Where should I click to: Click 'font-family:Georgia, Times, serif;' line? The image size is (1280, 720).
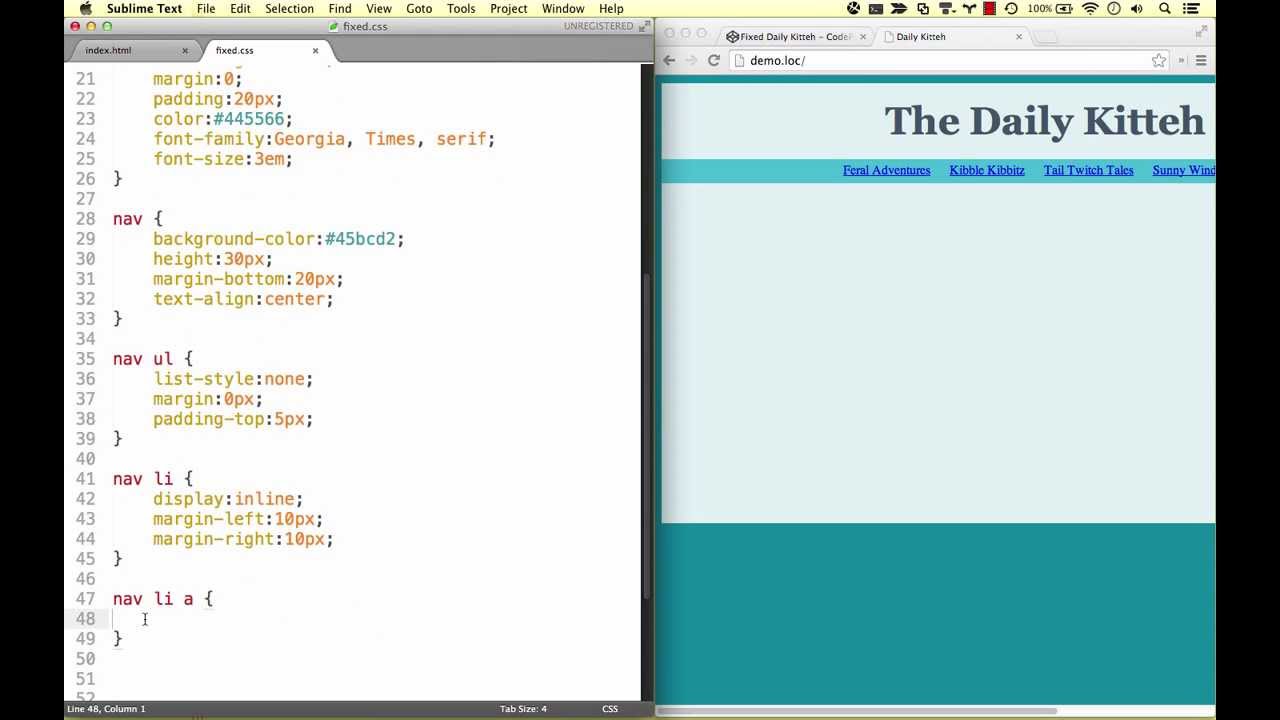(324, 139)
